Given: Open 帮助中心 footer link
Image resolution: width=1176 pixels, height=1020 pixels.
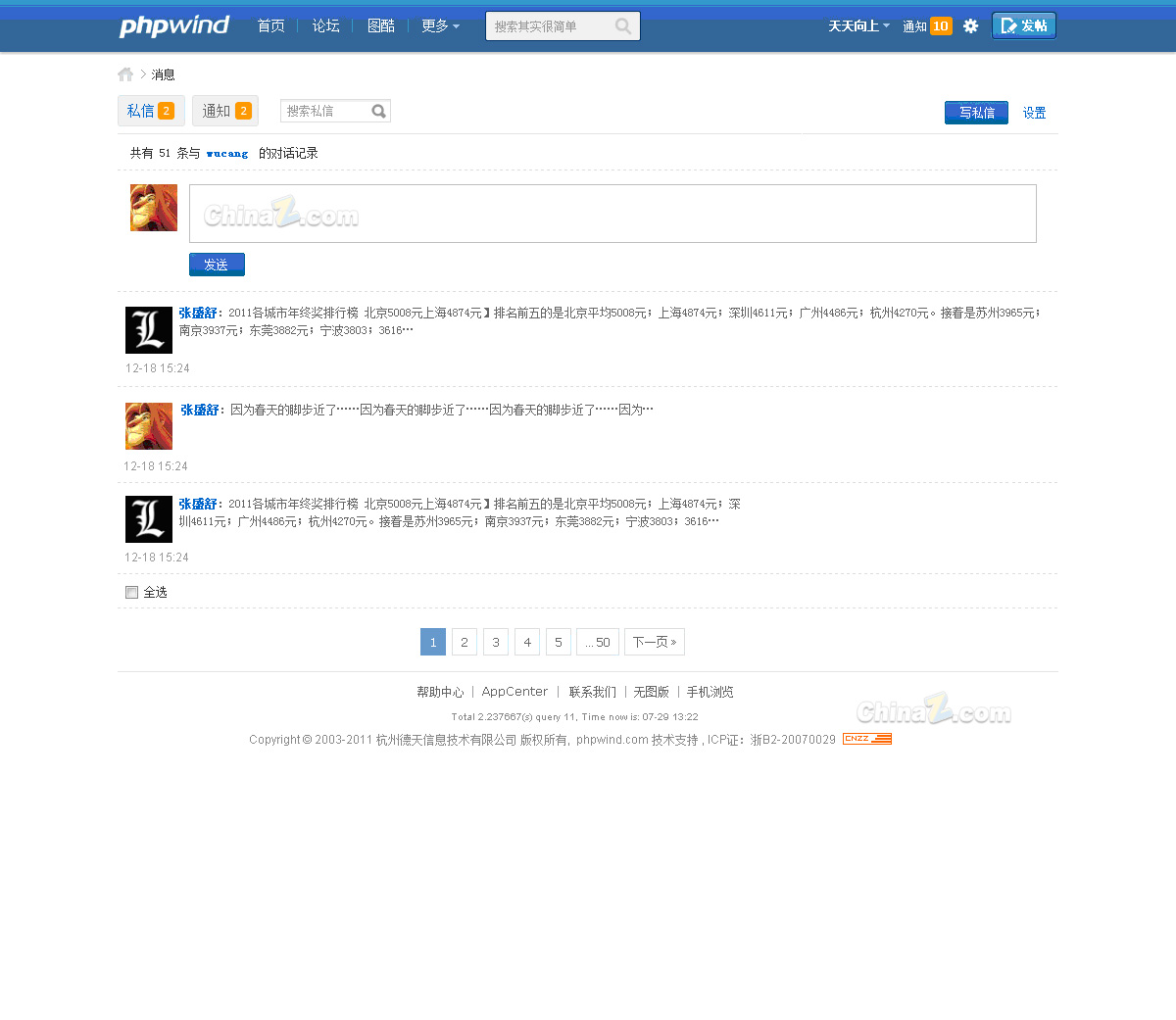Looking at the screenshot, I should point(440,692).
